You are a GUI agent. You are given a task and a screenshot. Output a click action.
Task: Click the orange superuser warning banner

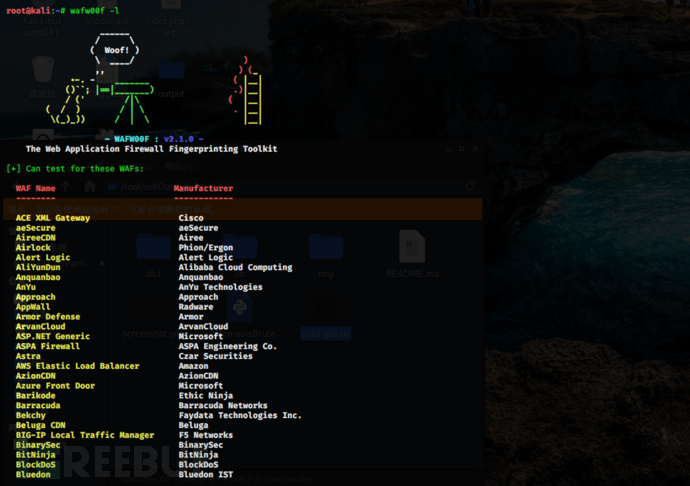click(x=242, y=209)
